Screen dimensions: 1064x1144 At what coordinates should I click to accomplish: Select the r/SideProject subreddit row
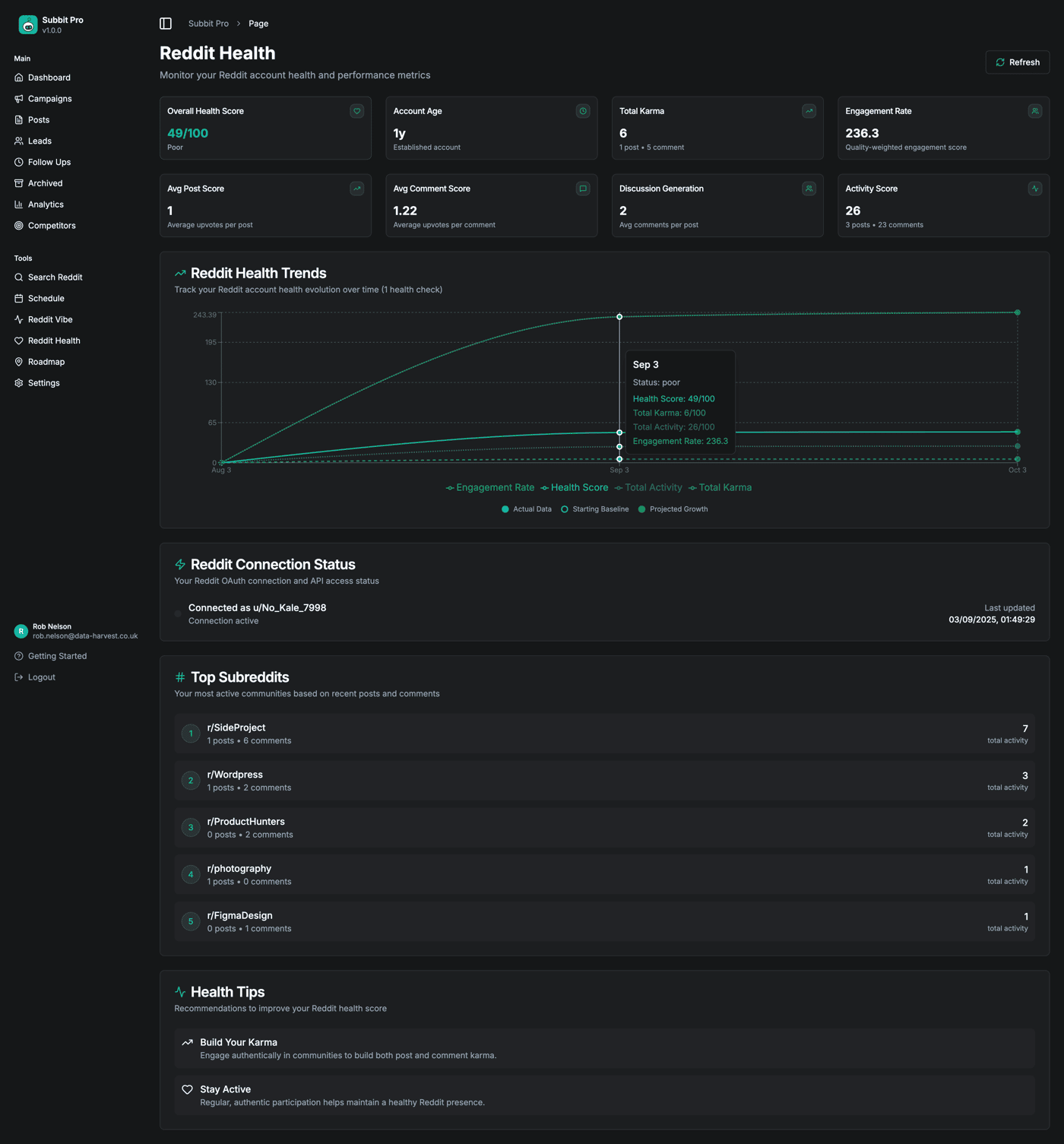604,734
